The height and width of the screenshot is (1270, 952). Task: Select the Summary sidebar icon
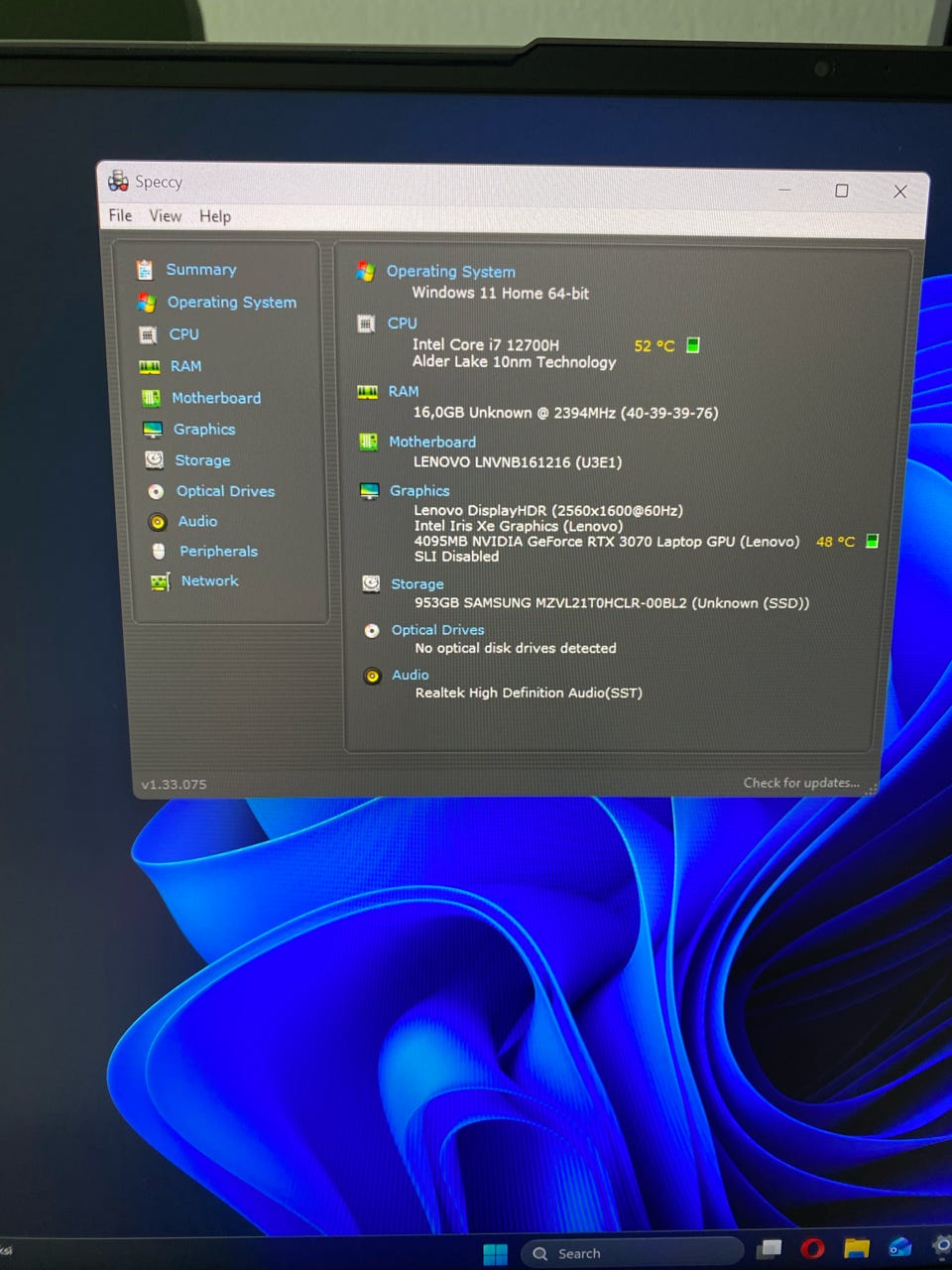[x=145, y=270]
